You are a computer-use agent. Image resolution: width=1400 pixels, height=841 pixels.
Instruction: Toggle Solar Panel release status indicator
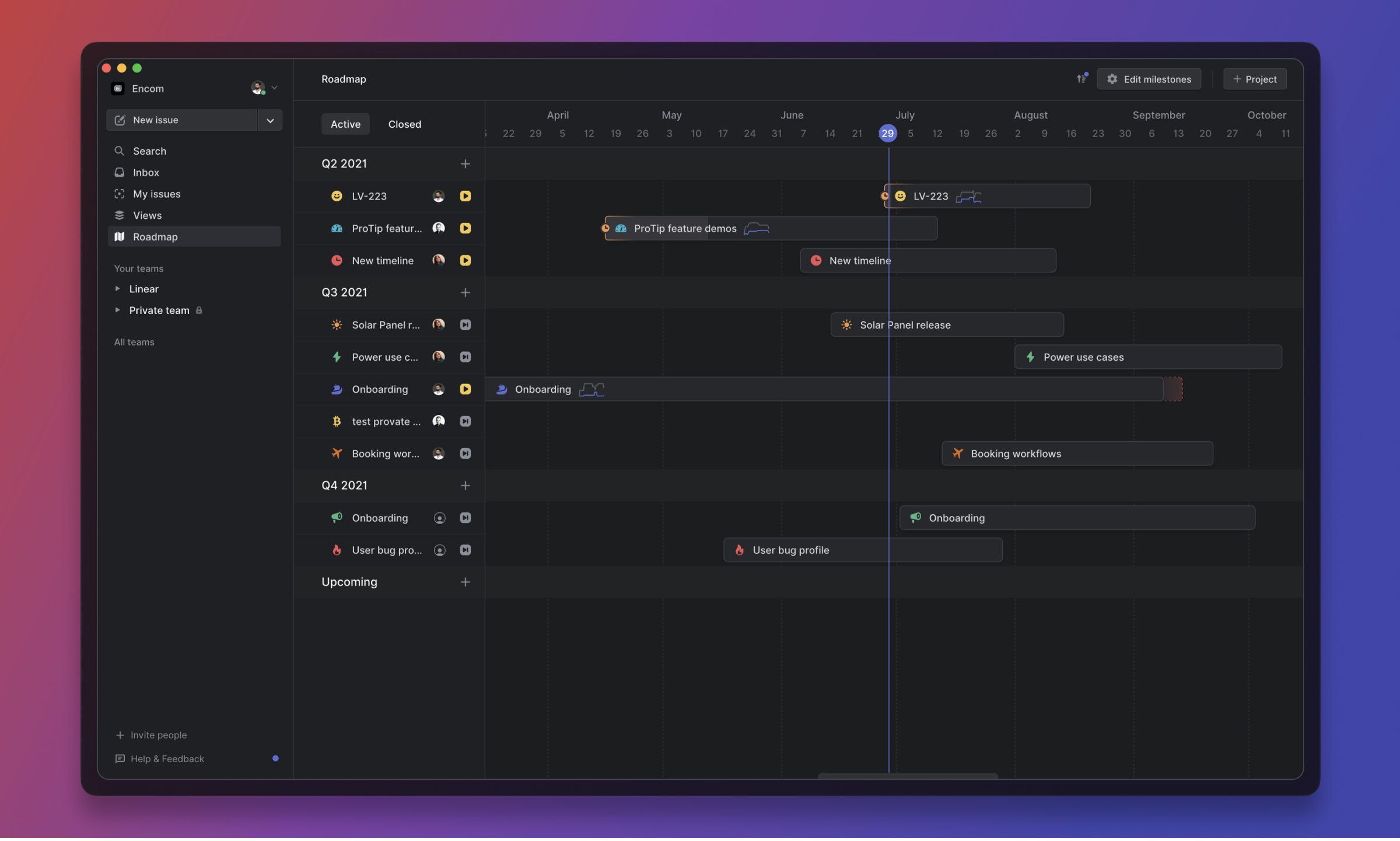465,325
